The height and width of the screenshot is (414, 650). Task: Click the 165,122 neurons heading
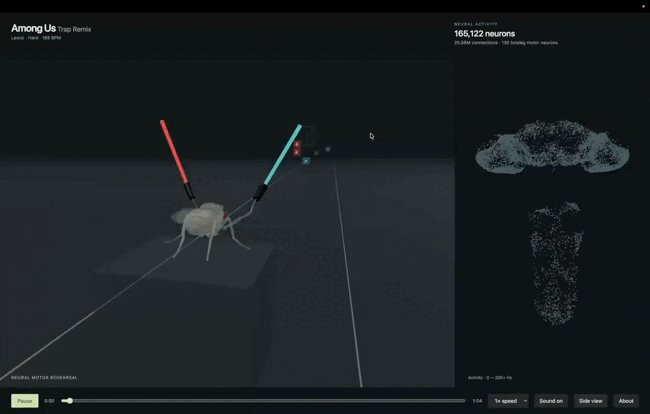(485, 34)
